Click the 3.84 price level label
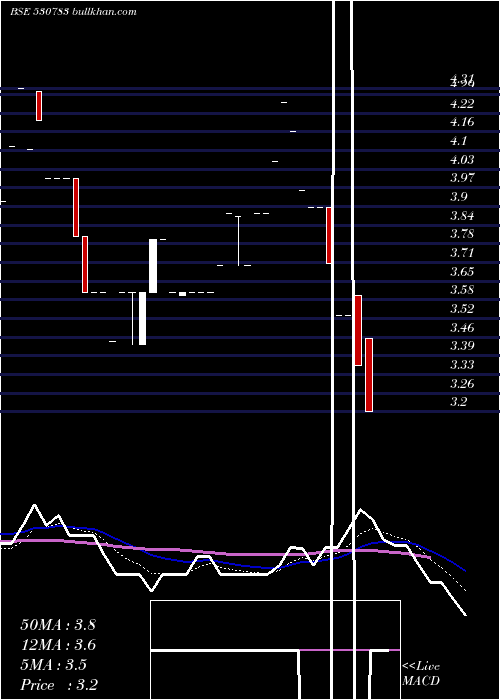 click(x=462, y=216)
